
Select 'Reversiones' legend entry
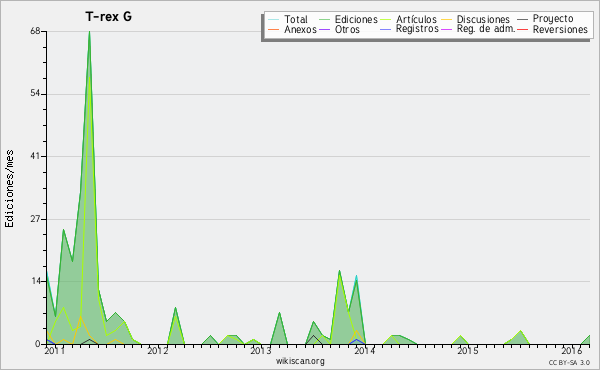(560, 29)
